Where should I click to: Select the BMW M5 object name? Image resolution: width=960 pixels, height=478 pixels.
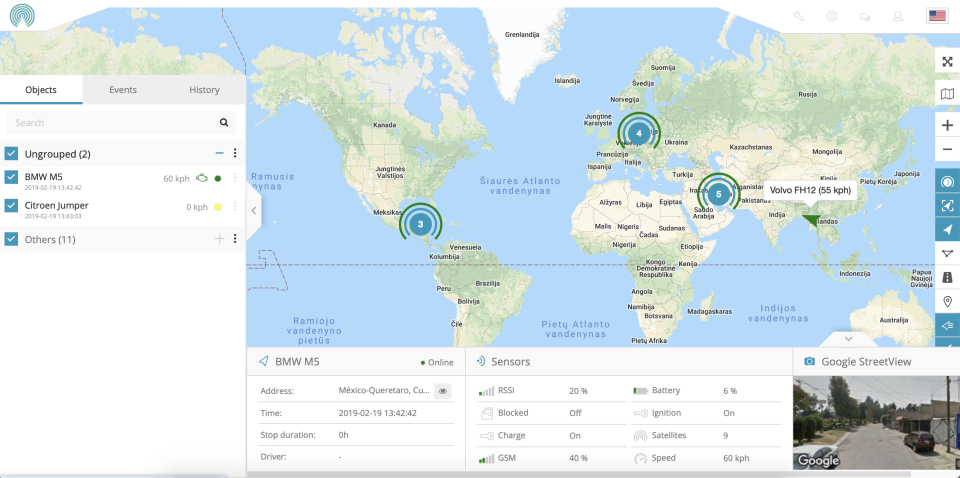click(x=43, y=176)
